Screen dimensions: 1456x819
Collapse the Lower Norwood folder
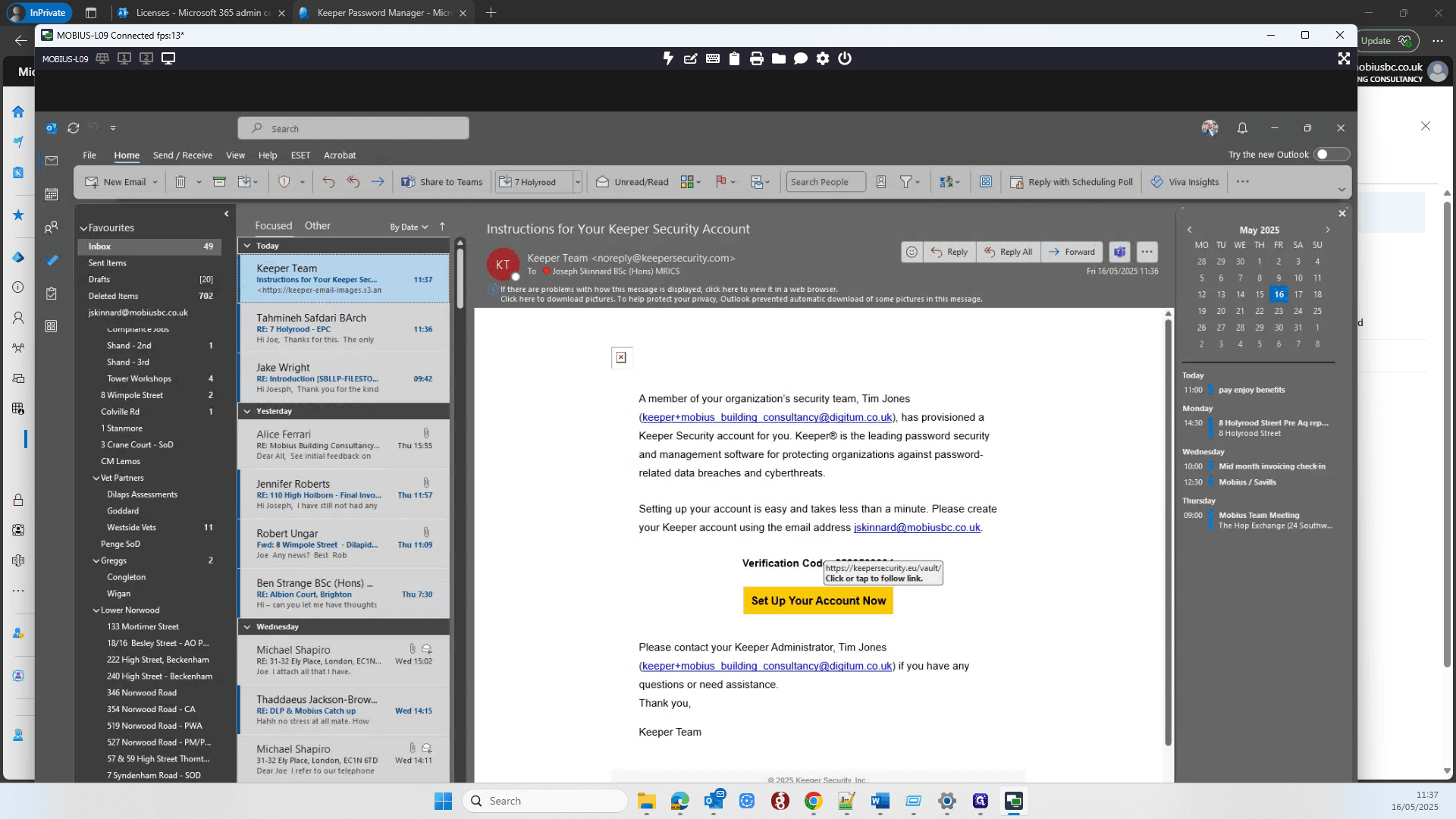point(96,610)
